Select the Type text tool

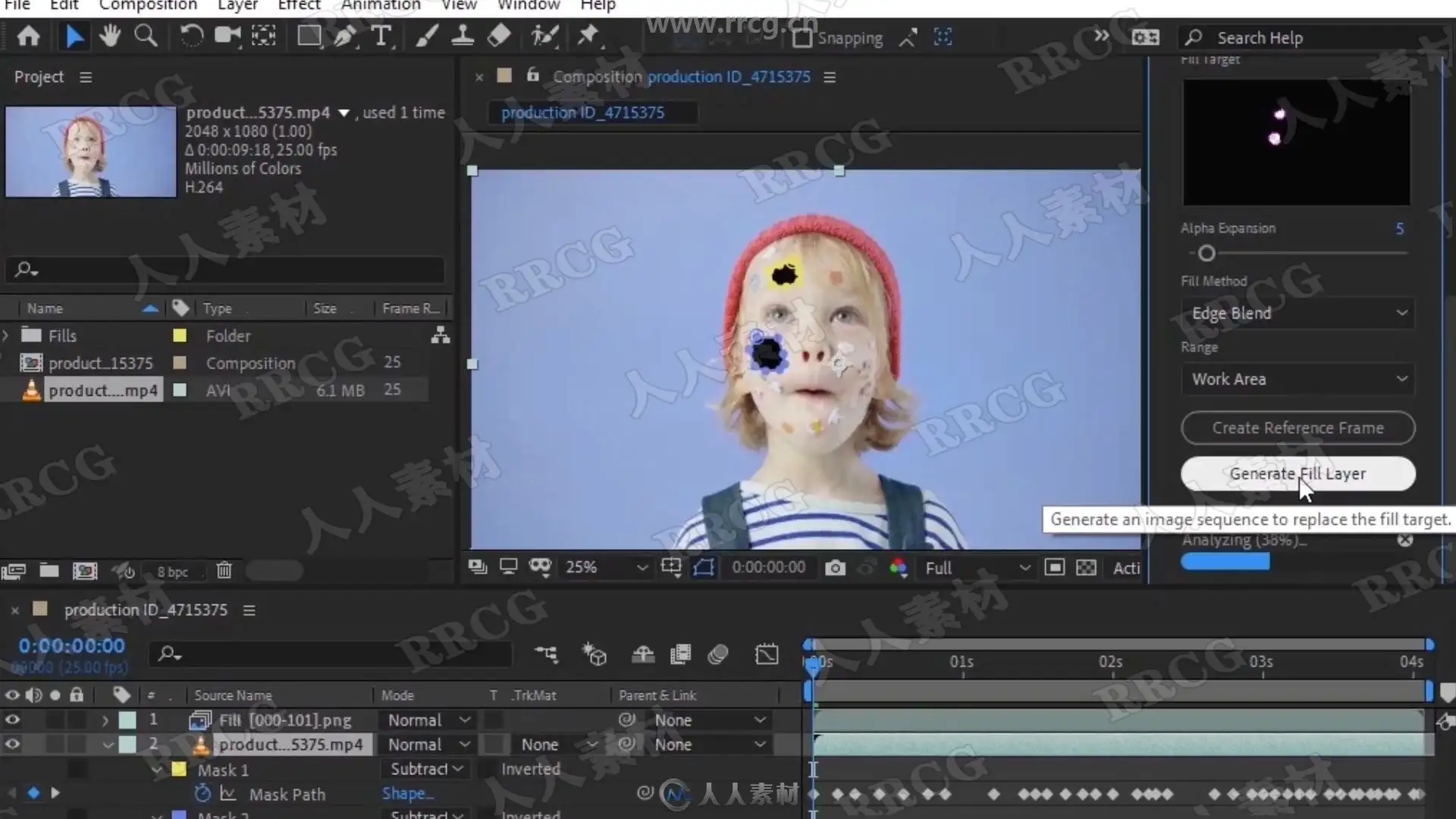point(381,36)
